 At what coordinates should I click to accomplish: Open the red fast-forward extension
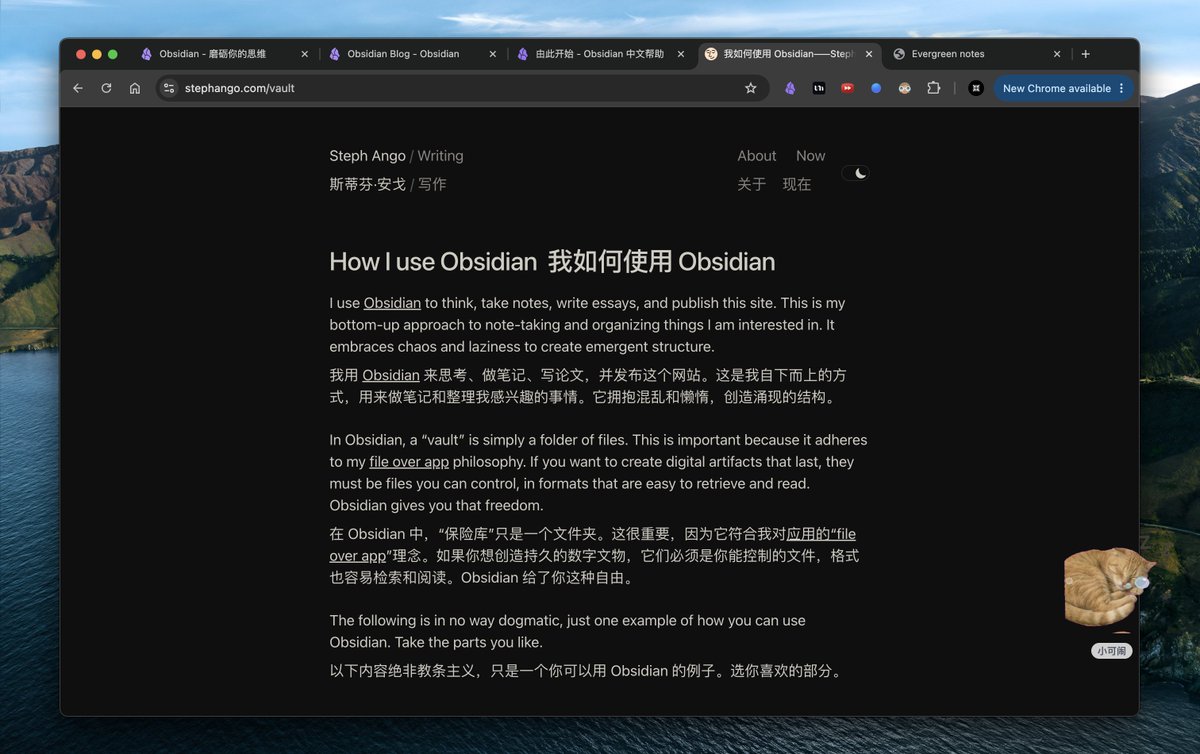pyautogui.click(x=847, y=88)
